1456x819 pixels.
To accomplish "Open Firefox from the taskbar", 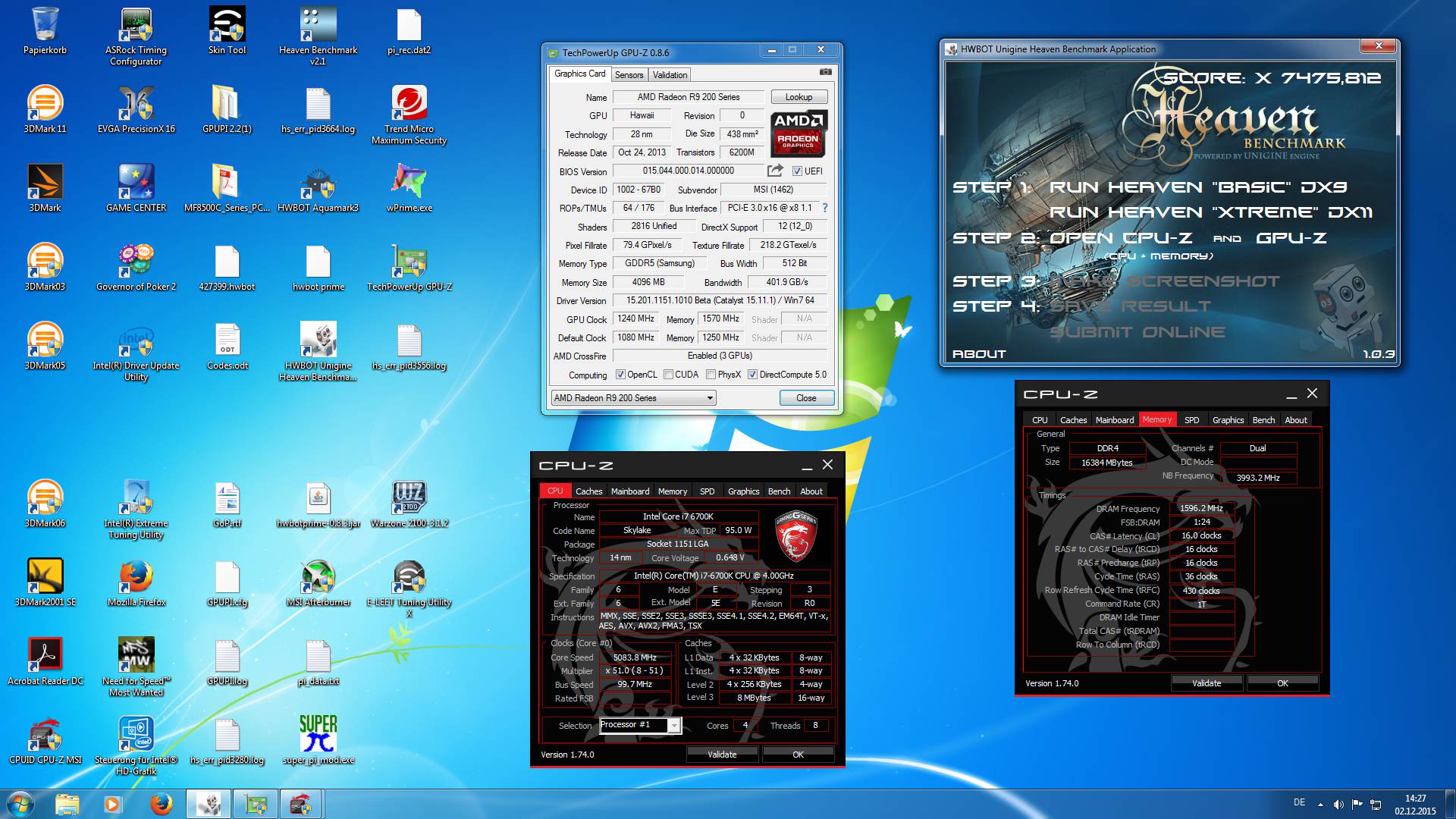I will click(160, 804).
